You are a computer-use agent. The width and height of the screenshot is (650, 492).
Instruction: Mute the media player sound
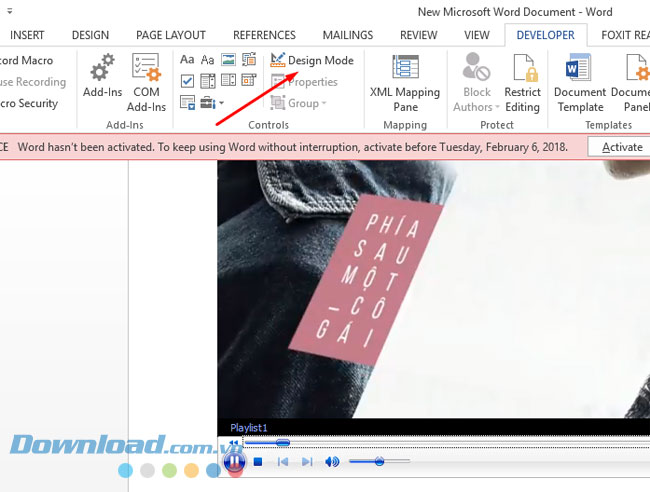[332, 461]
